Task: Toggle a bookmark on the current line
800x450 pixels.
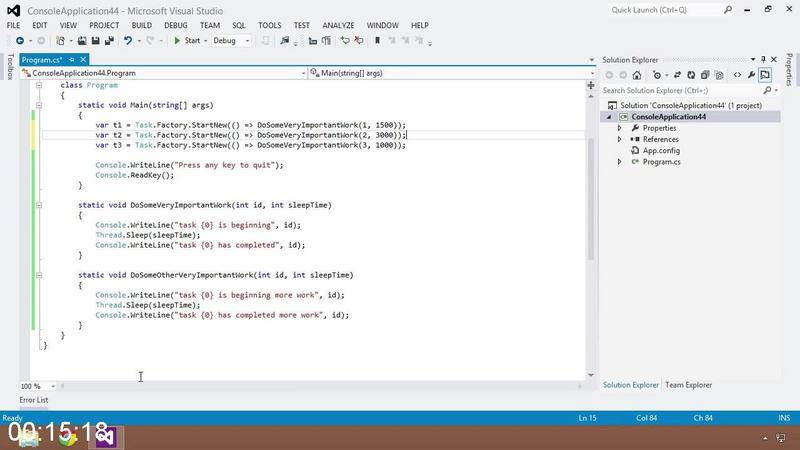Action: (378, 41)
